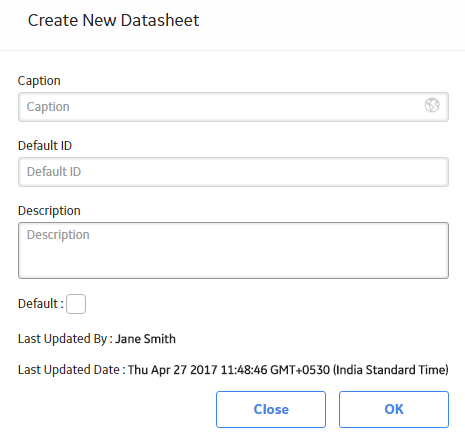Click the Caption field label
The height and width of the screenshot is (445, 465).
(x=39, y=81)
